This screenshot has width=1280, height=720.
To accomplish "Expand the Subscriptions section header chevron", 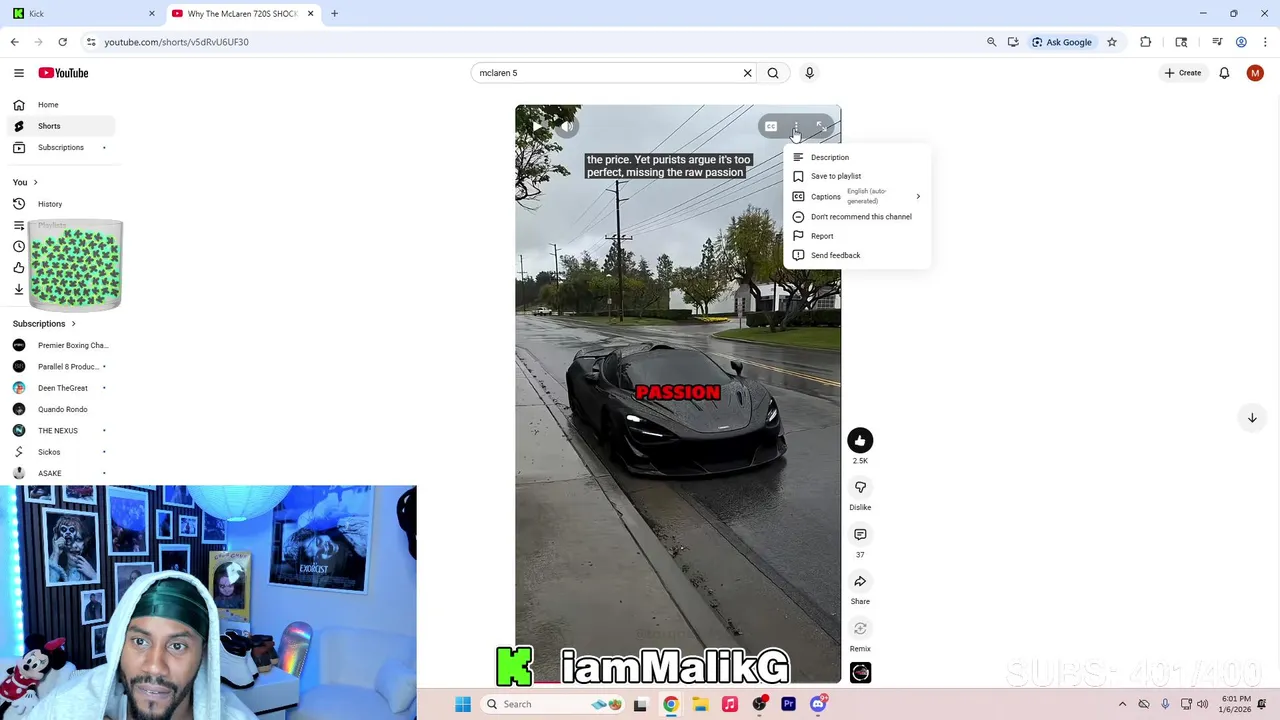I will pyautogui.click(x=73, y=324).
